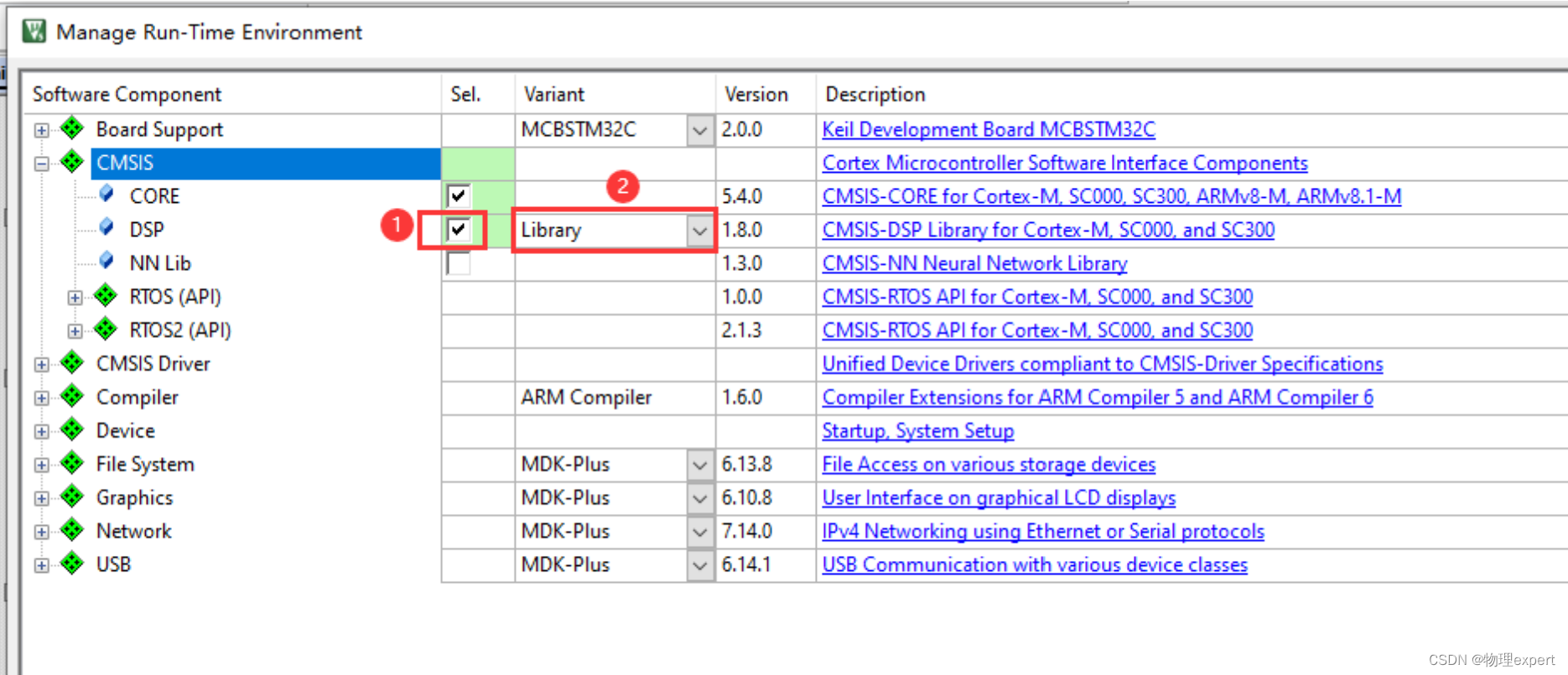Open USB MDK-Plus variant dropdown
This screenshot has height=675, width=1568.
(699, 566)
